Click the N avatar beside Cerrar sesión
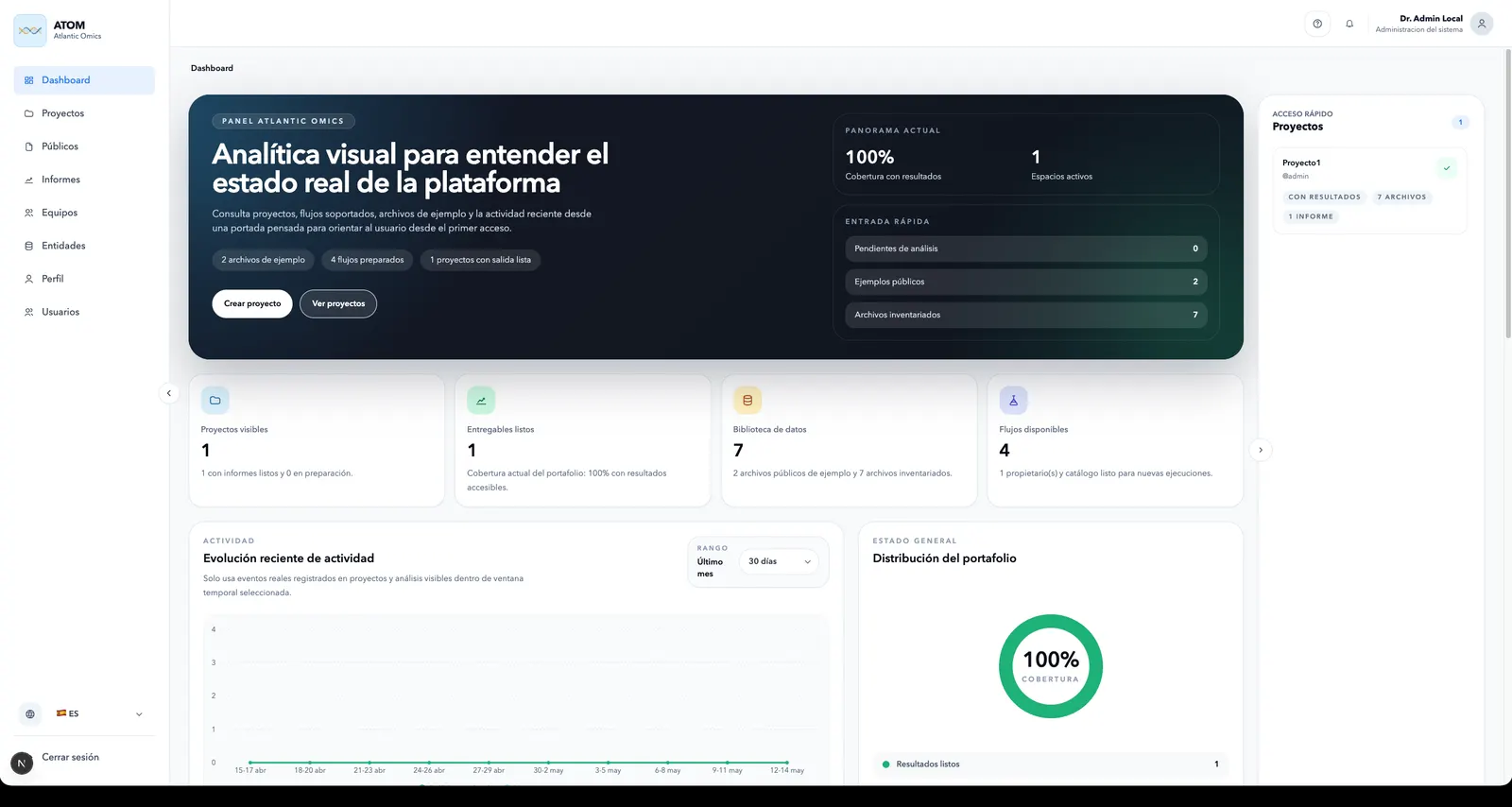The image size is (1512, 807). pos(22,763)
